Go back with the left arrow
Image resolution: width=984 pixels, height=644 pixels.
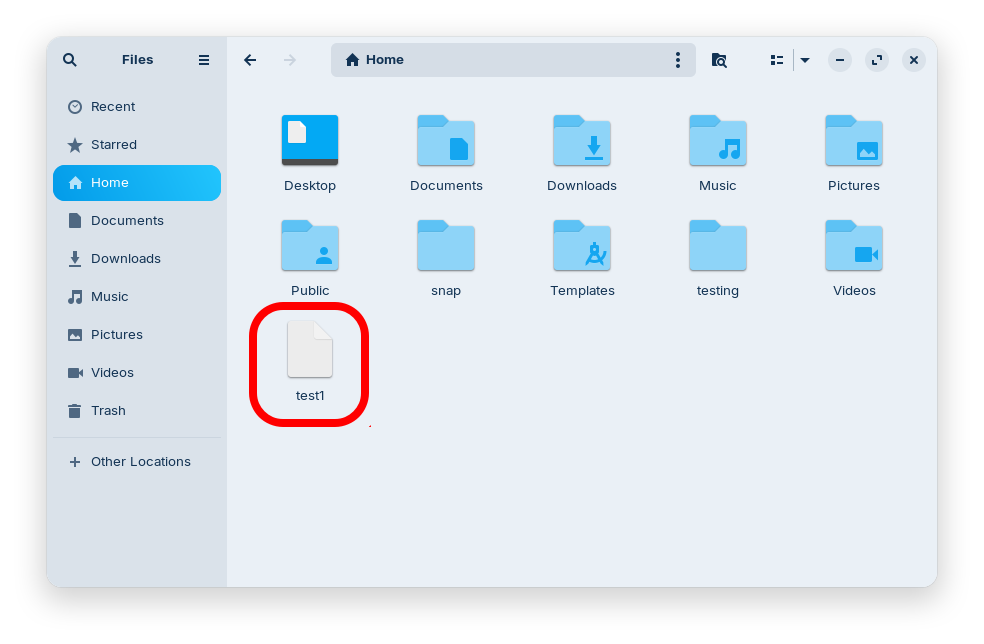[250, 60]
